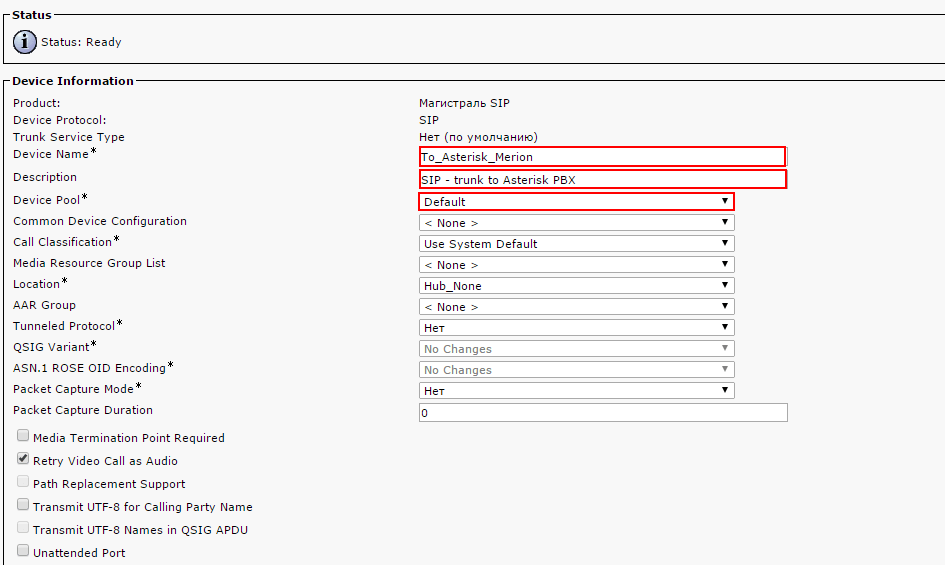The height and width of the screenshot is (565, 945).
Task: Click the 'Product:' label
Action: pyautogui.click(x=37, y=103)
